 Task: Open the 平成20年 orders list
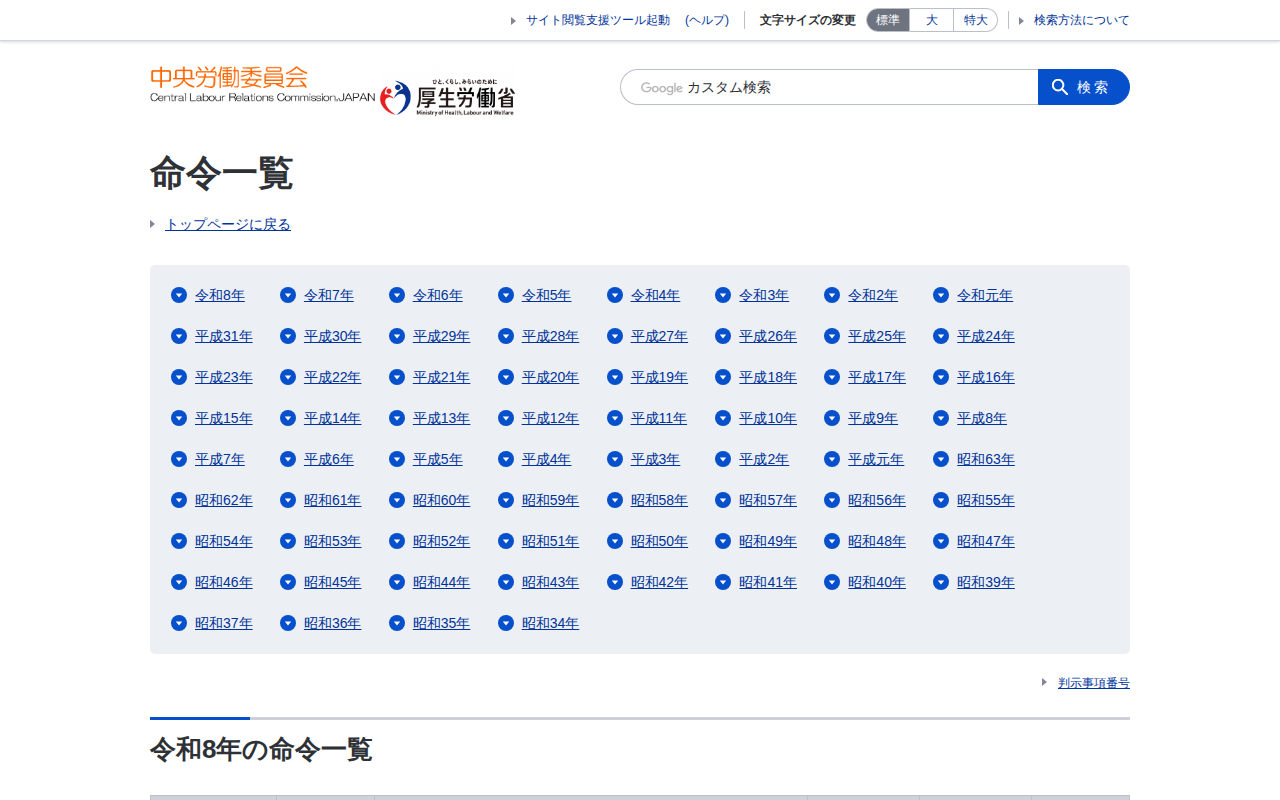point(550,377)
